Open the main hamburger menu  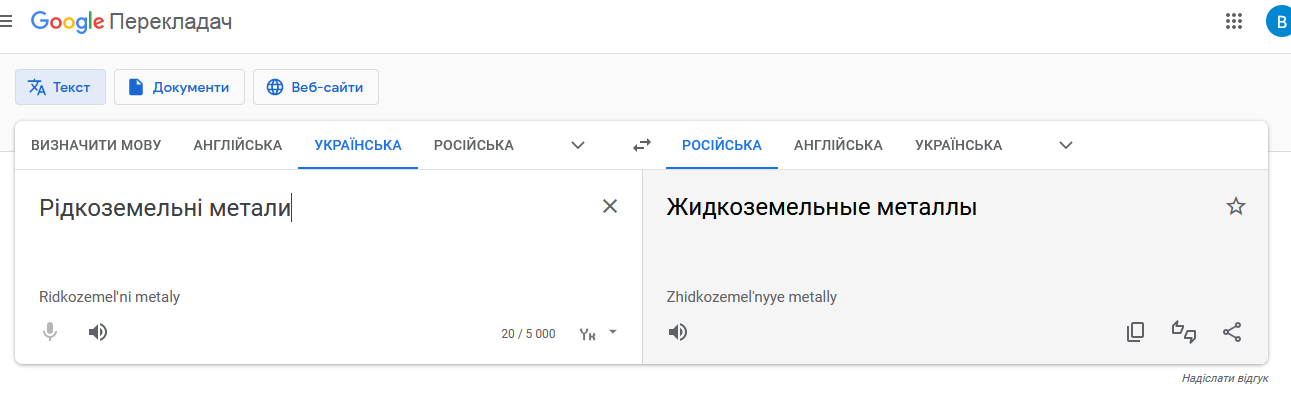(6, 21)
